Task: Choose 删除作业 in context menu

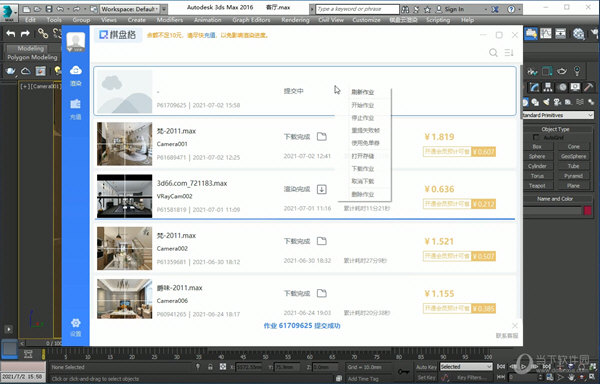Action: pyautogui.click(x=363, y=194)
